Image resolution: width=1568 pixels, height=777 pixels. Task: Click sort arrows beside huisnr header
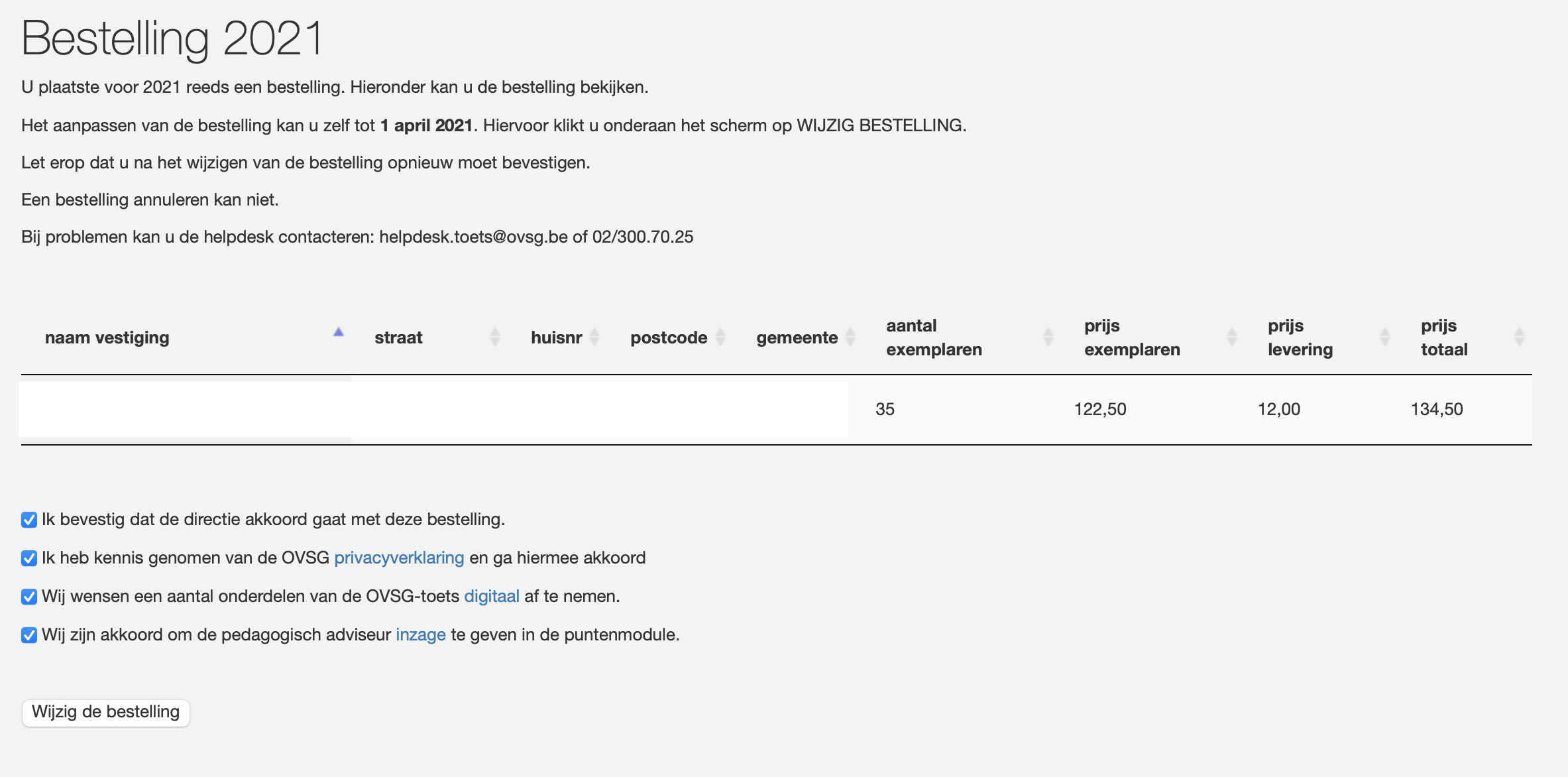[x=594, y=337]
